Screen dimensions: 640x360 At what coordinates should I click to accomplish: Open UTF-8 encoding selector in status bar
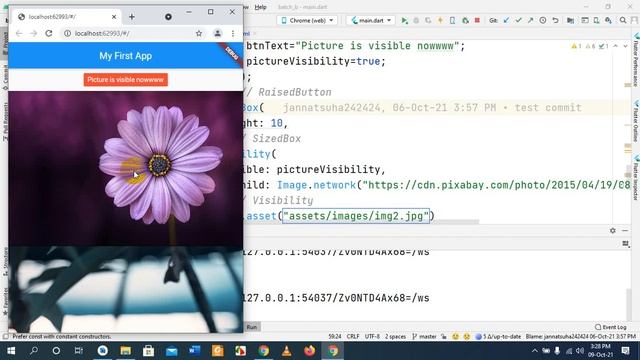[372, 337]
